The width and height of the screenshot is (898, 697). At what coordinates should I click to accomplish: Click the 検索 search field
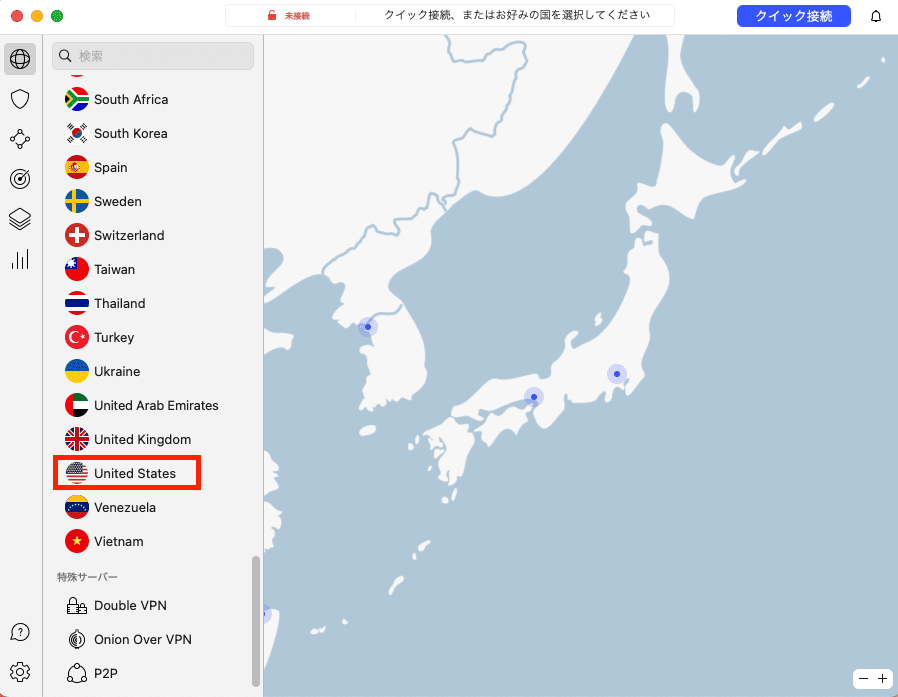pyautogui.click(x=153, y=56)
